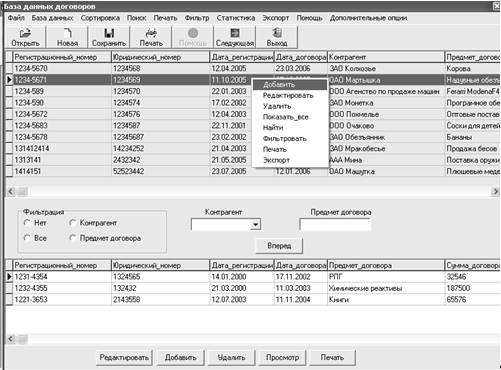The width and height of the screenshot is (501, 370).
Task: Click the Выход toolbar icon
Action: coord(277,33)
